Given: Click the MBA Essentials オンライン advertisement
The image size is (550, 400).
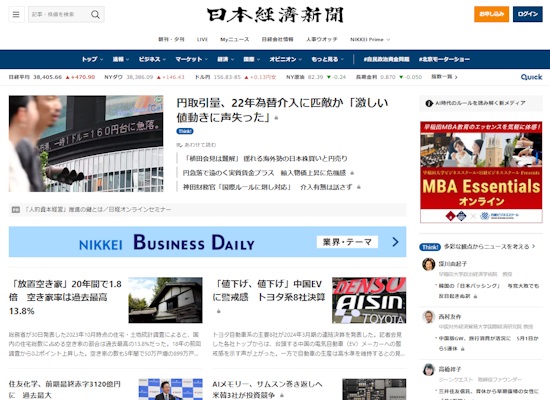Looking at the screenshot, I should [481, 172].
